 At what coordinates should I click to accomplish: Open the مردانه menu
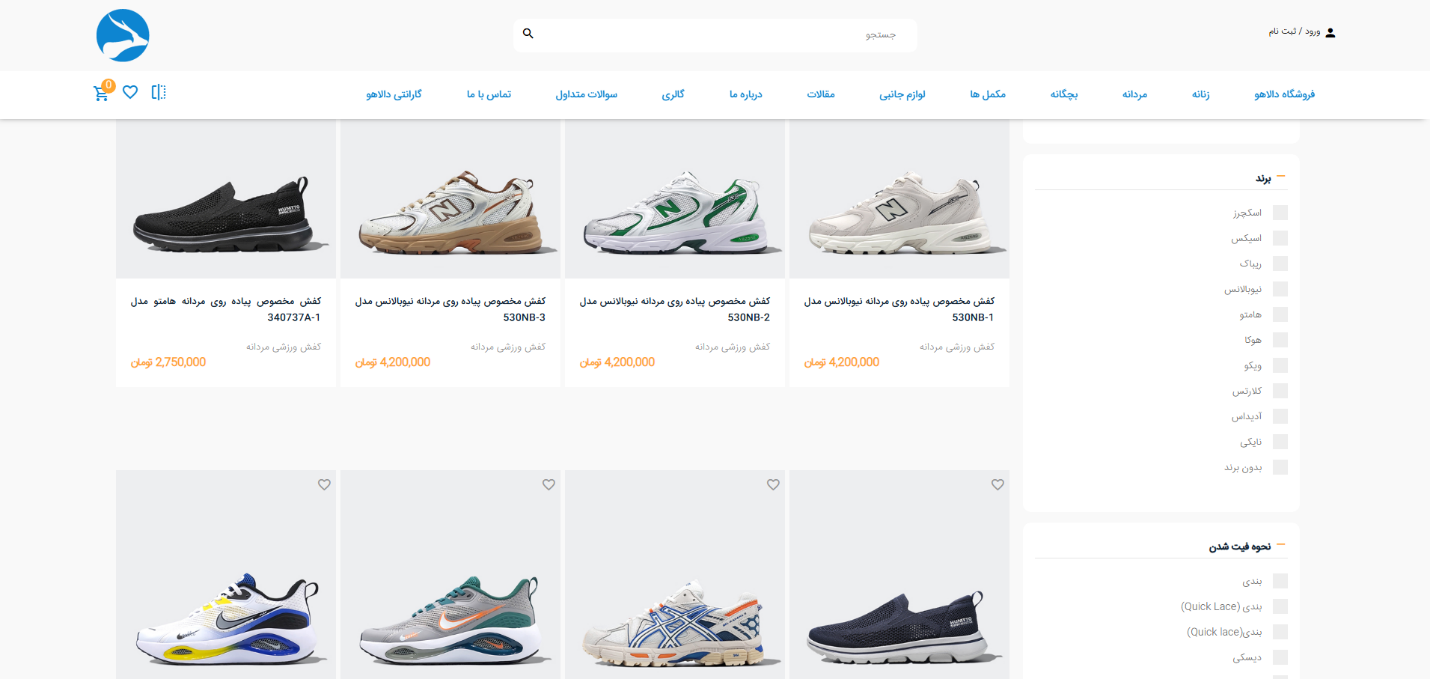(x=1134, y=94)
